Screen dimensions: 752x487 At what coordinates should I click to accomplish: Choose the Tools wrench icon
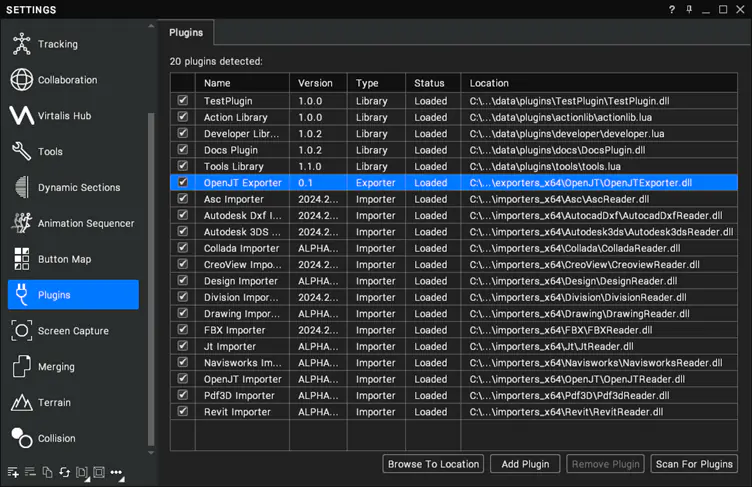(x=22, y=151)
